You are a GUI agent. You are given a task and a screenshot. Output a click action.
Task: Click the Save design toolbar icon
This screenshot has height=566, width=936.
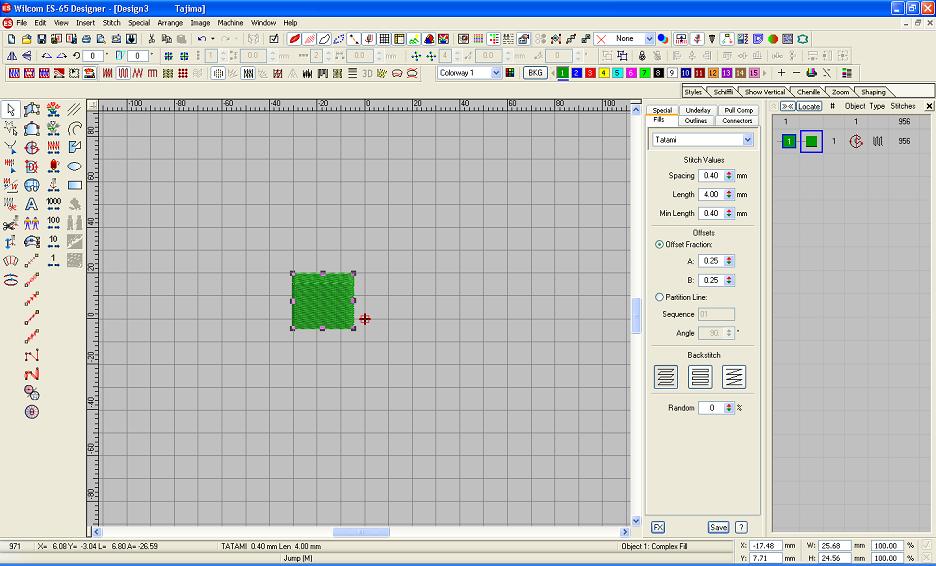41,39
